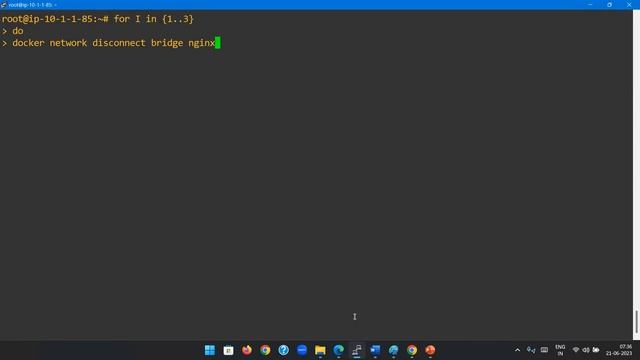The width and height of the screenshot is (640, 360).
Task: Open the battery status icon
Action: (x=596, y=350)
